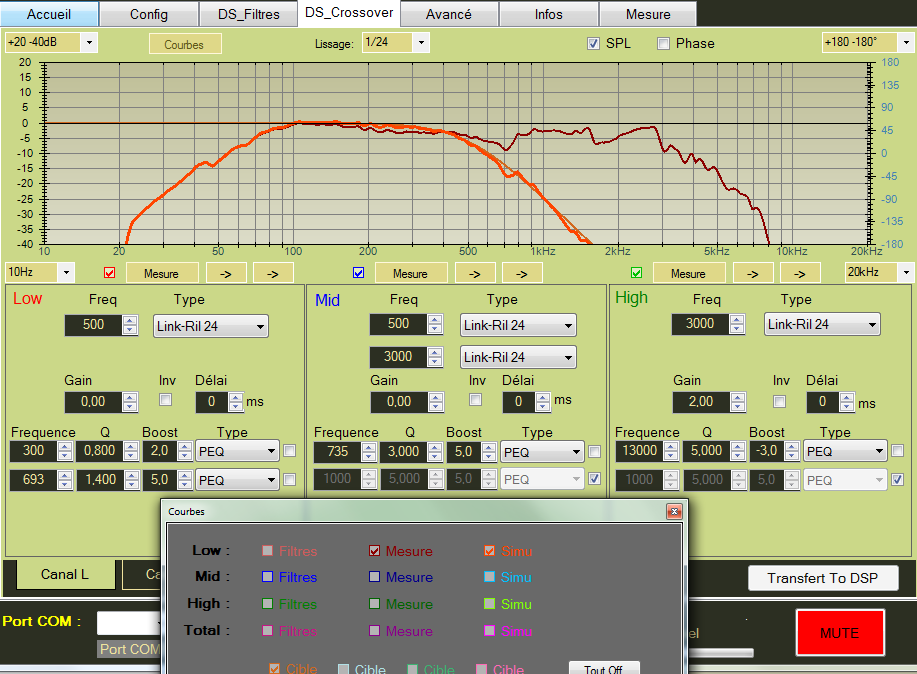Hit the red MUTE button
917x674 pixels.
pos(839,633)
